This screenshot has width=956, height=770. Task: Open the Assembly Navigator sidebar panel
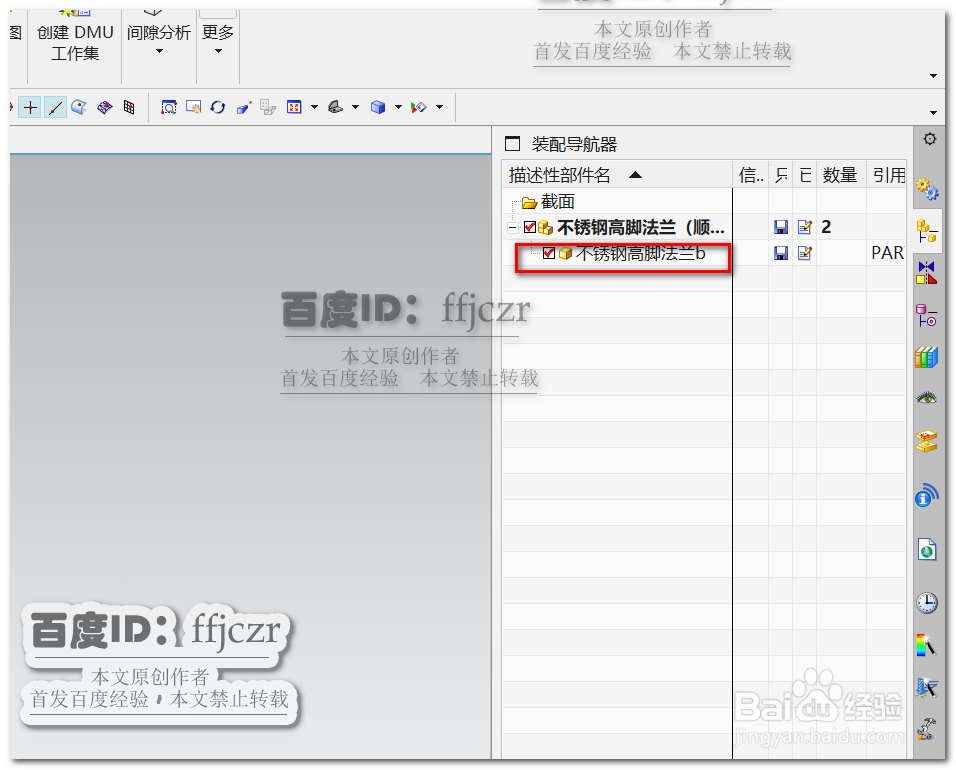tap(928, 231)
